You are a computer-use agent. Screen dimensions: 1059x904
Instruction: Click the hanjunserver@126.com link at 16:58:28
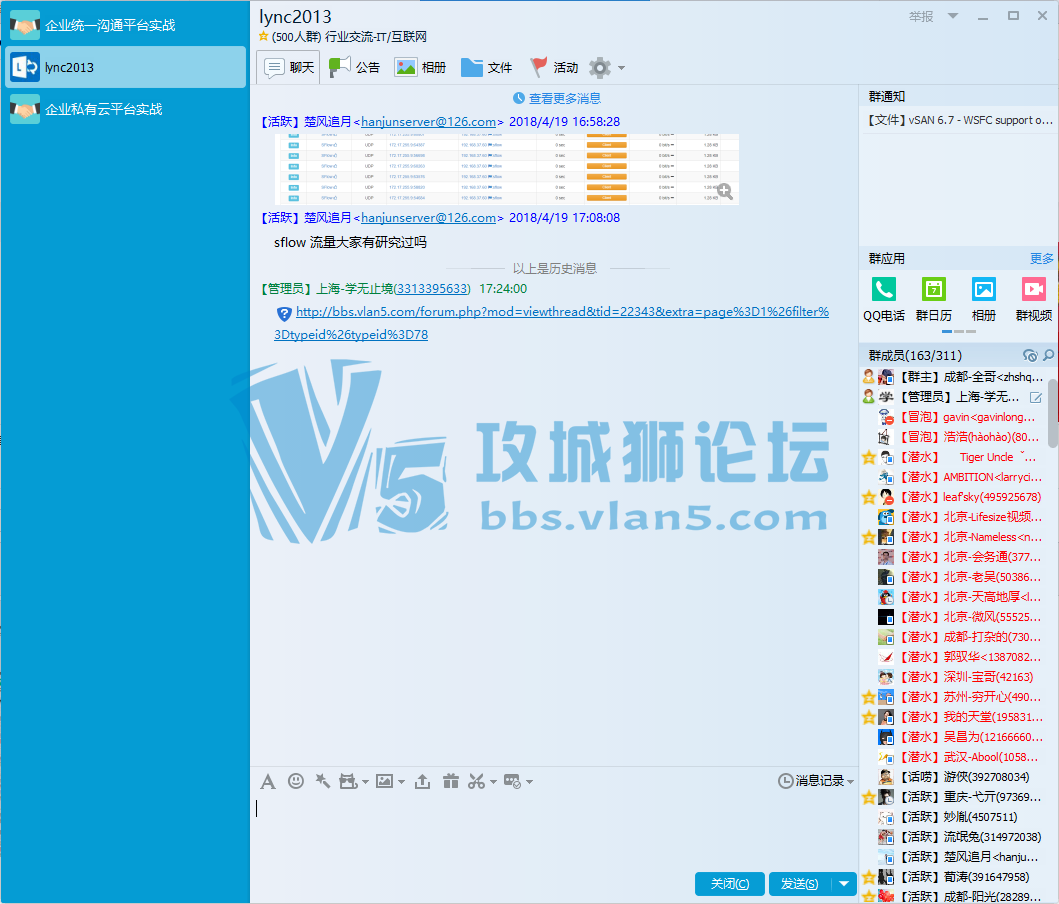pyautogui.click(x=428, y=122)
